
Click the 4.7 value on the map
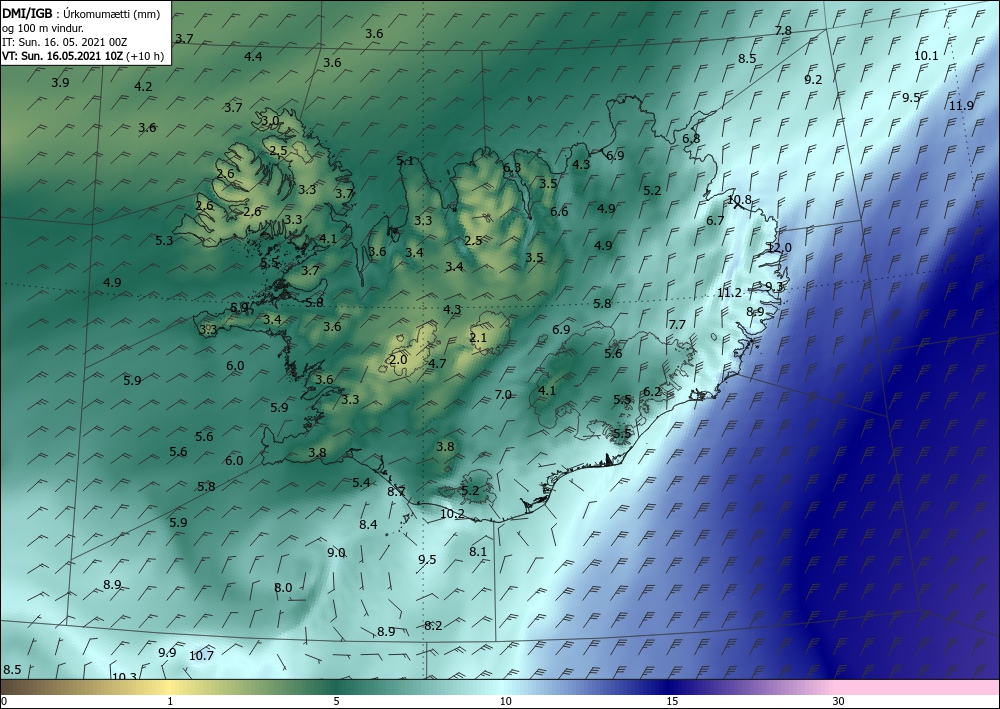(437, 363)
